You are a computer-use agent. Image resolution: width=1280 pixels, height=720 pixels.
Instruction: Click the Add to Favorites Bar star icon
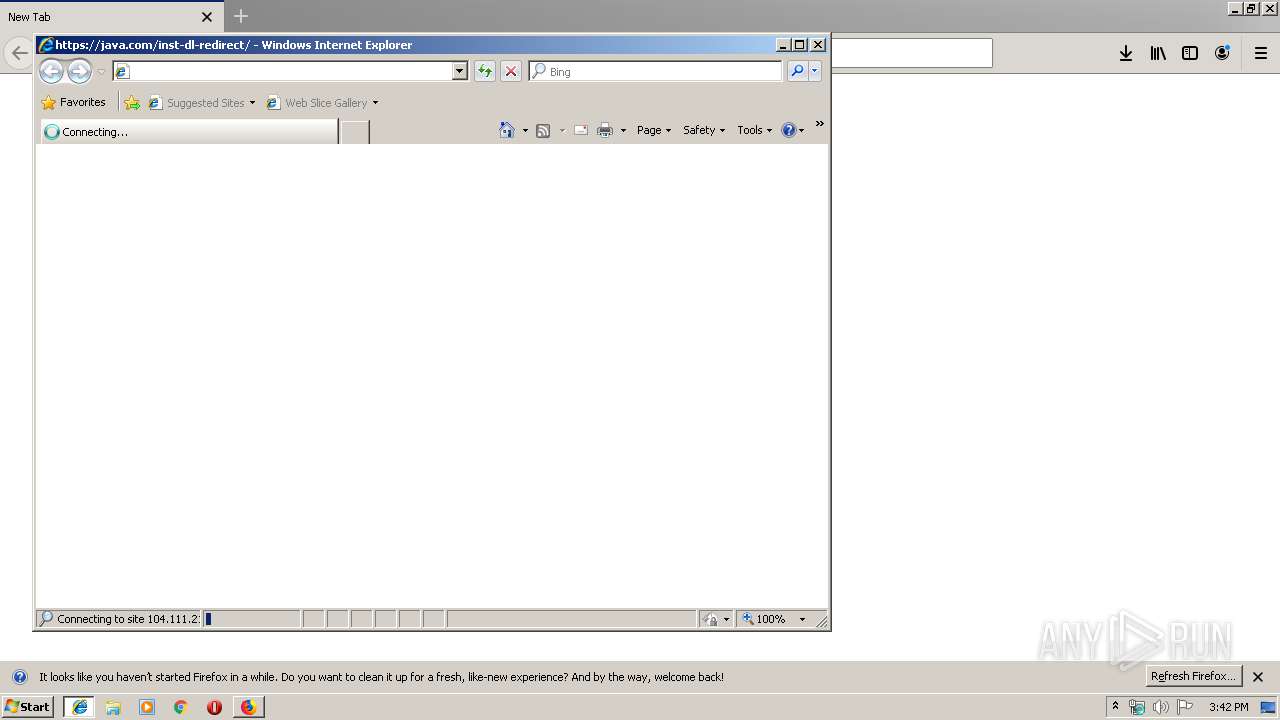point(132,102)
